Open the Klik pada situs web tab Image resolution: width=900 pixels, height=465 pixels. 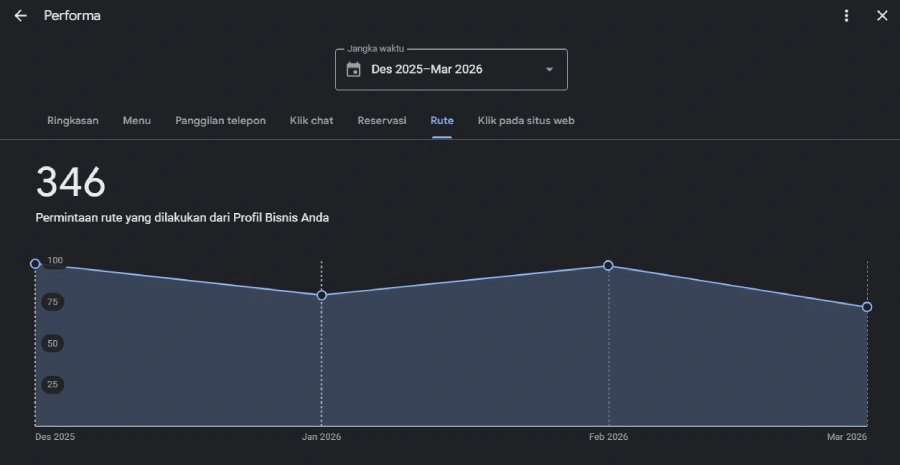526,121
